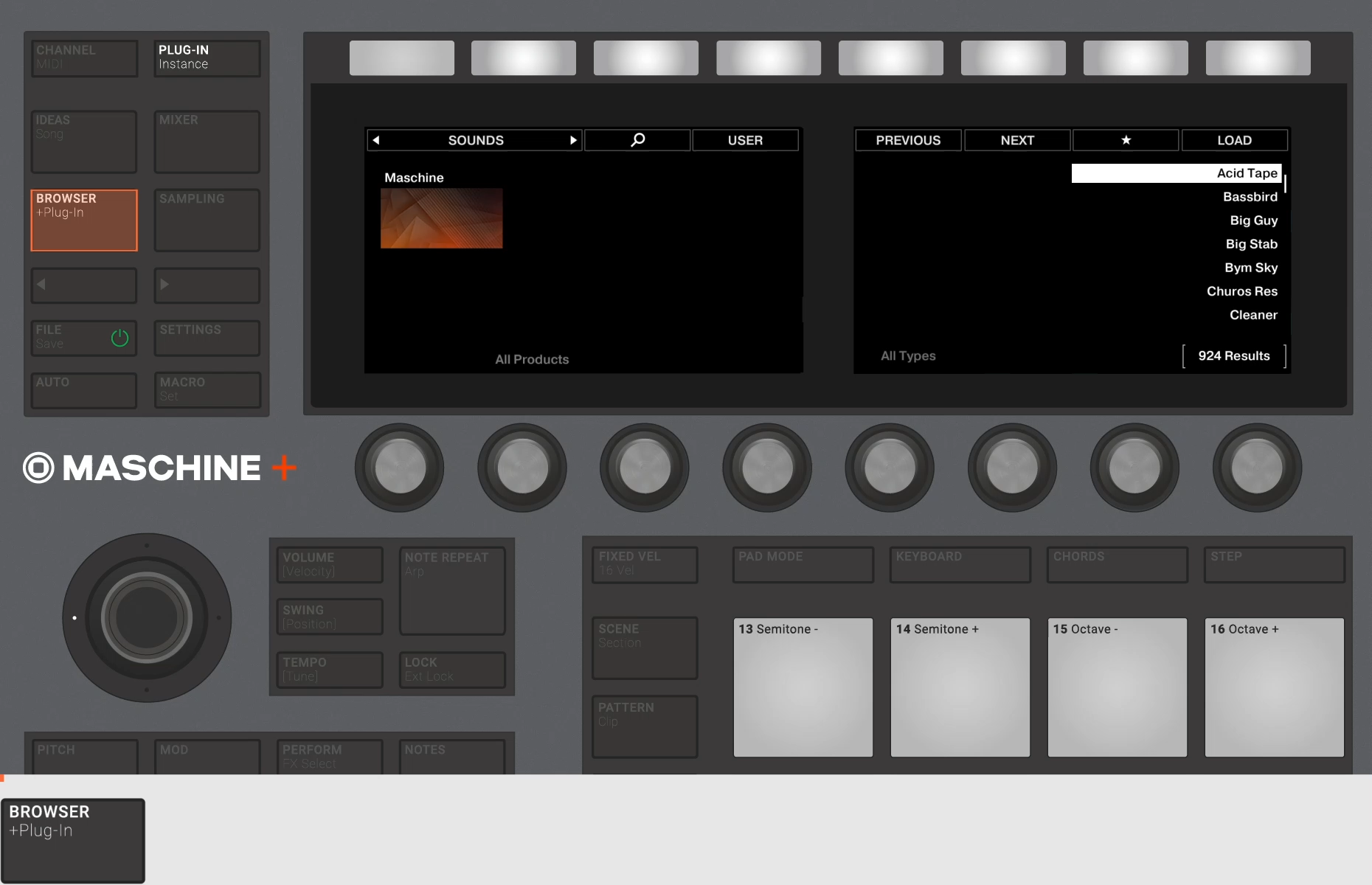The height and width of the screenshot is (885, 1372).
Task: Switch to PAD MODE
Action: tap(803, 565)
